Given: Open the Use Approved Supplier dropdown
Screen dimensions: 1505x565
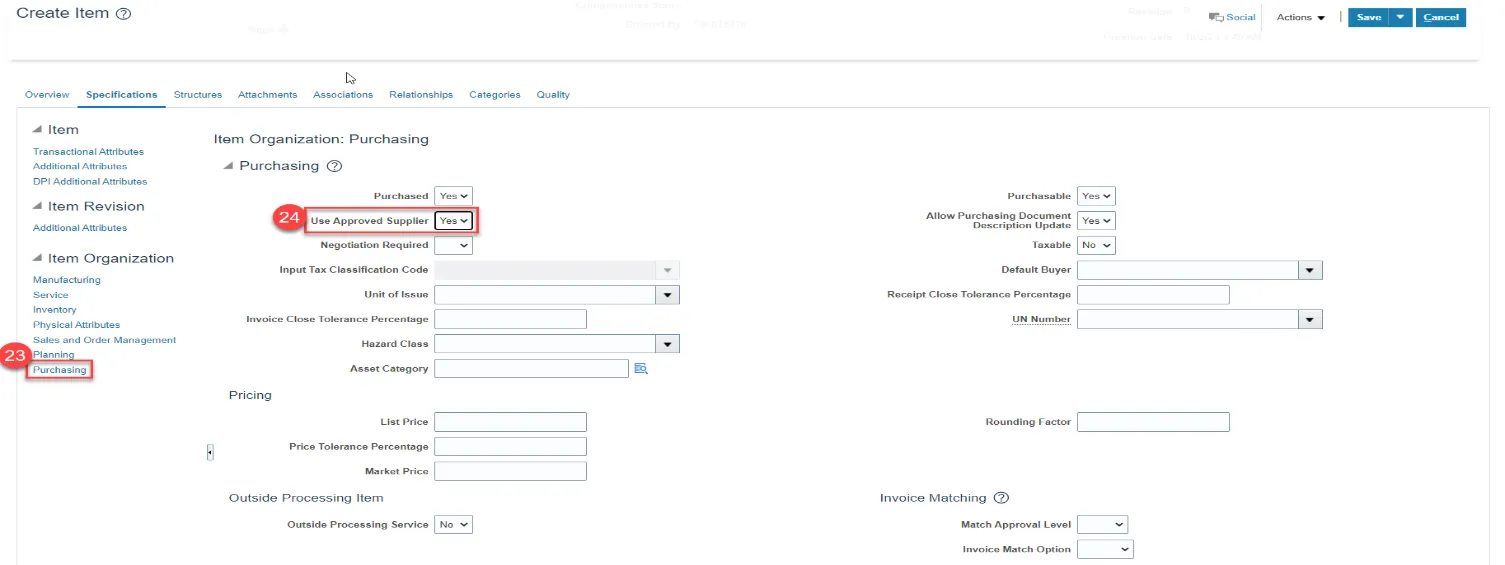Looking at the screenshot, I should coord(454,221).
